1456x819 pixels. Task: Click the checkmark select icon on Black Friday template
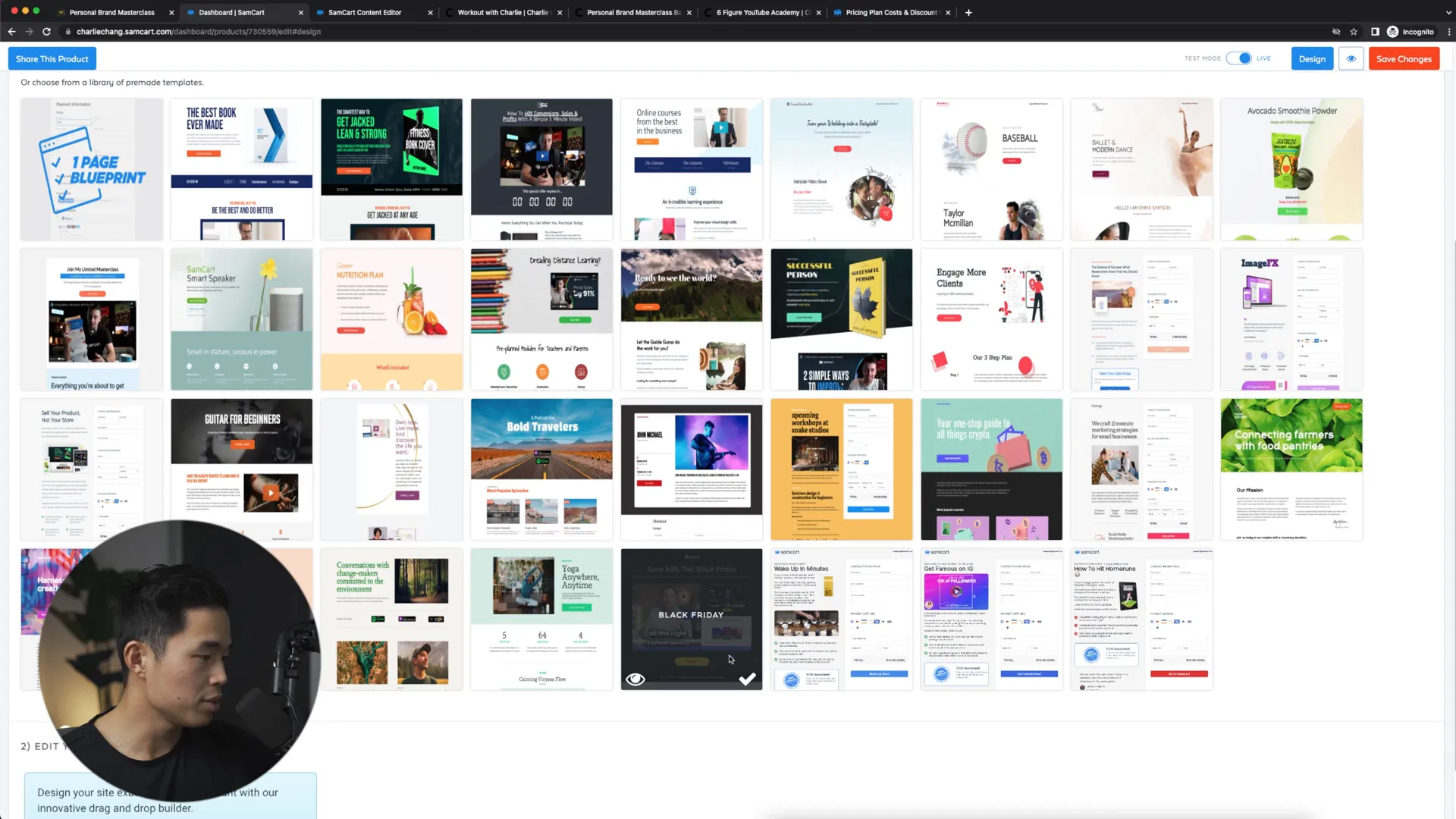pyautogui.click(x=748, y=681)
